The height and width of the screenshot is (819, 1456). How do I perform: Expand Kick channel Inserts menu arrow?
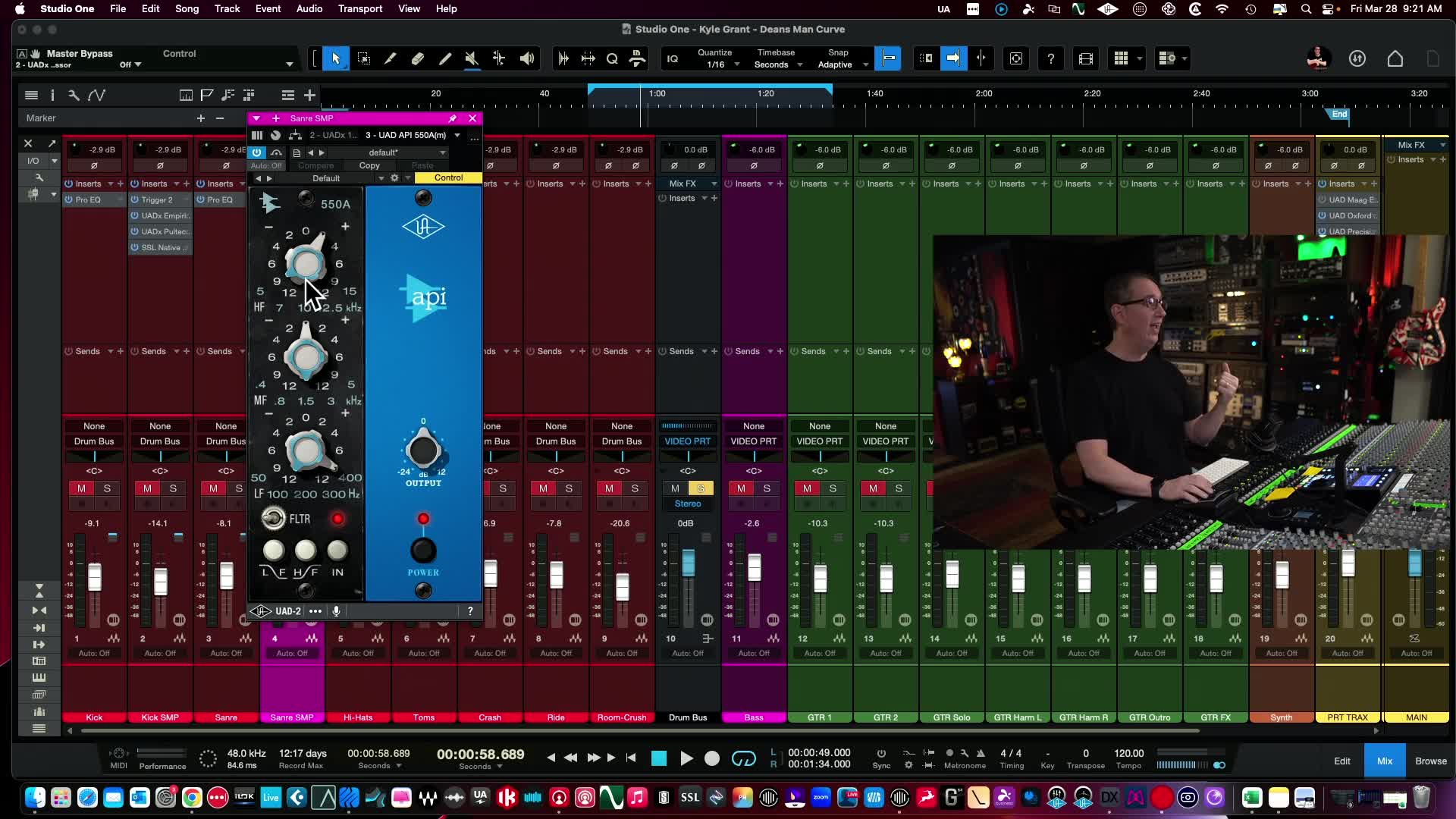pos(111,184)
